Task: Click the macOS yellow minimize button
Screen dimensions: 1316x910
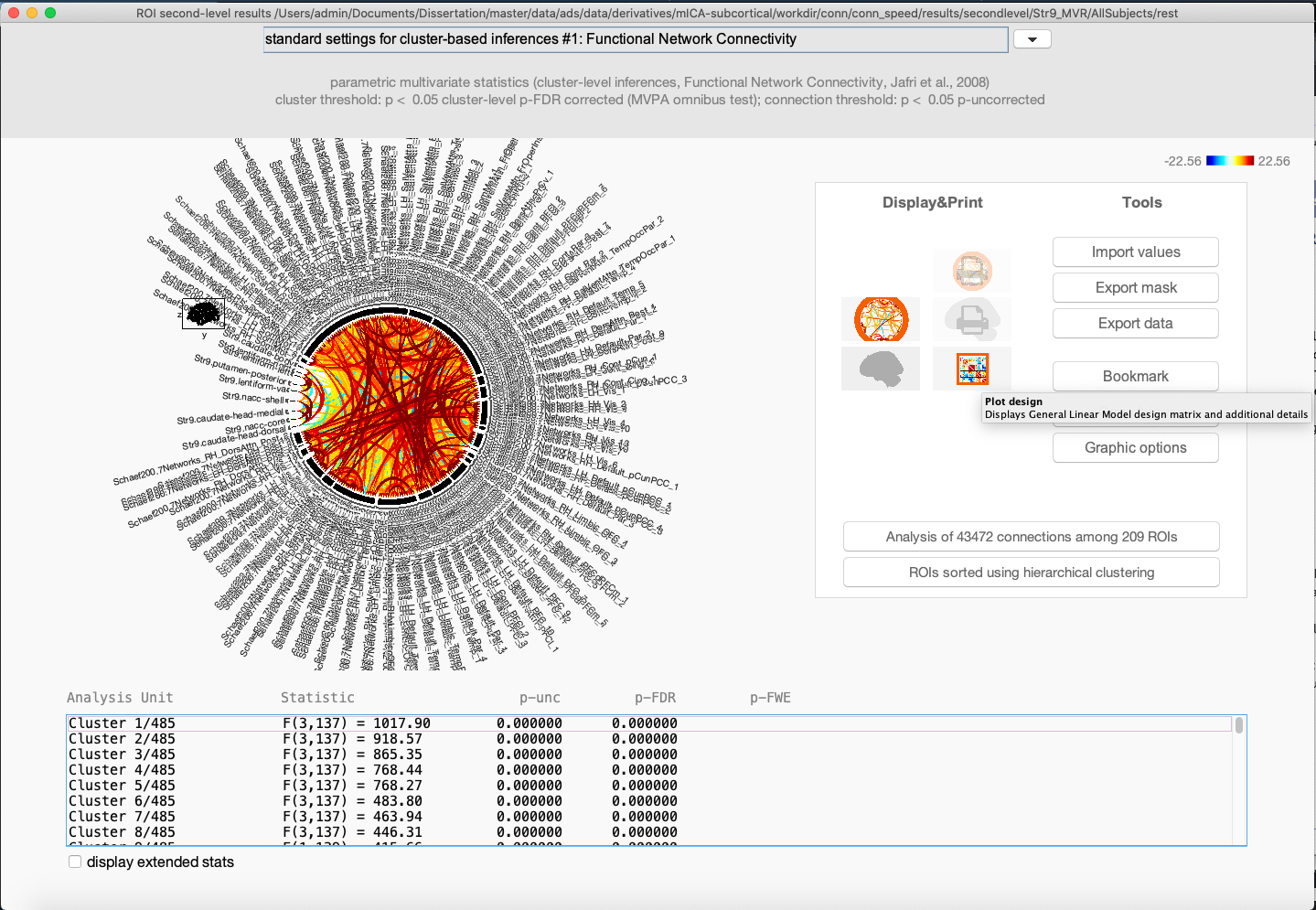Action: point(32,13)
